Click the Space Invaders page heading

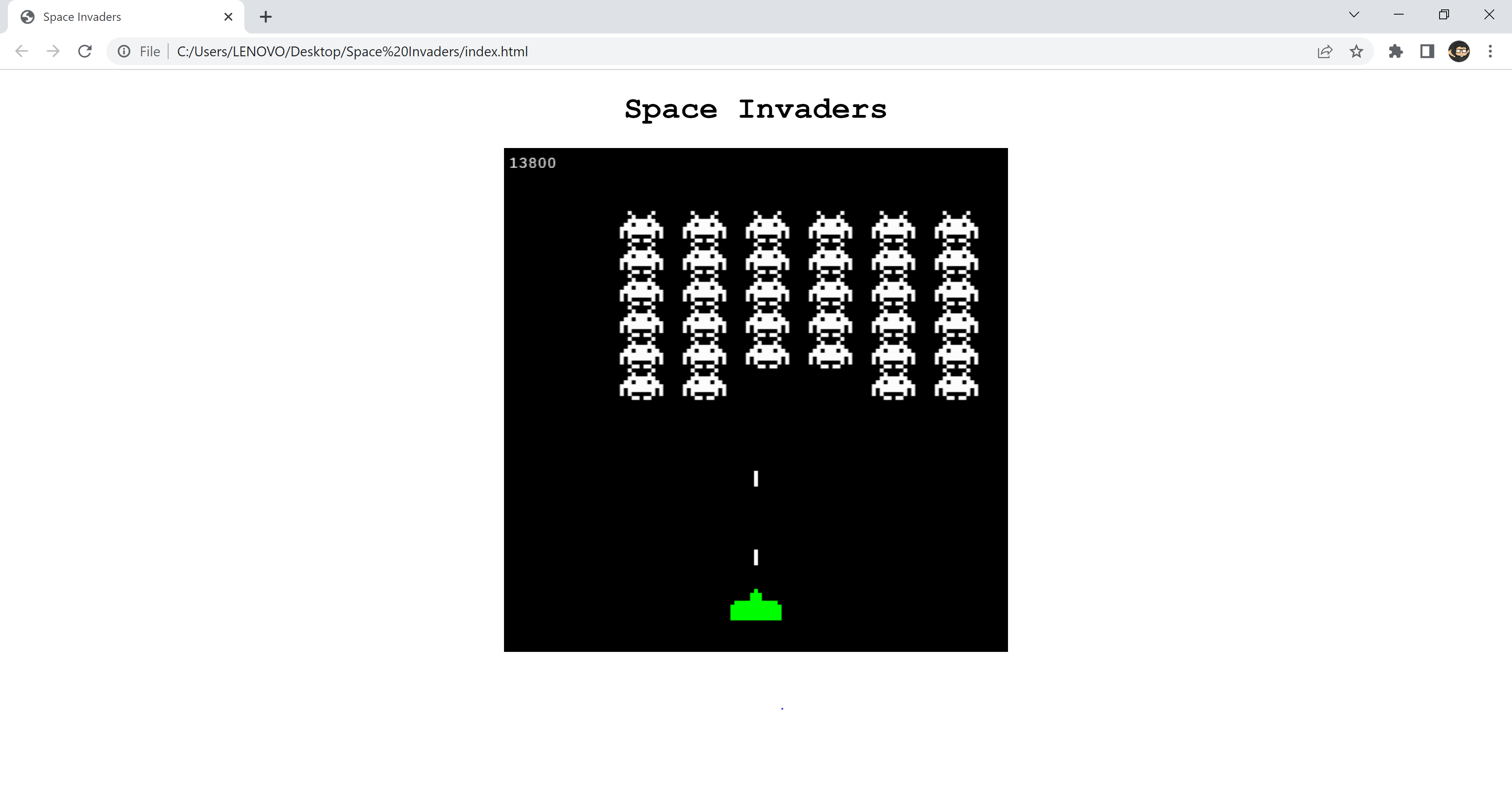click(x=756, y=109)
